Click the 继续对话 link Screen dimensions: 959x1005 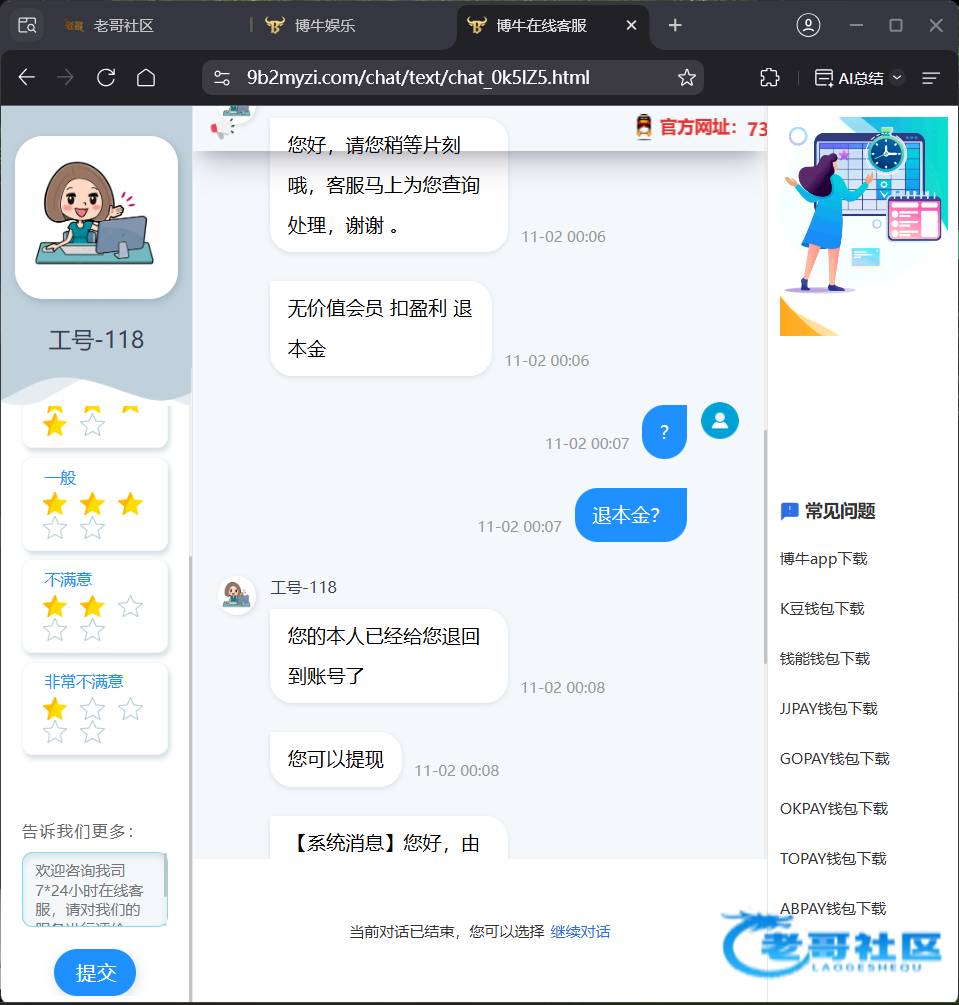(x=580, y=932)
